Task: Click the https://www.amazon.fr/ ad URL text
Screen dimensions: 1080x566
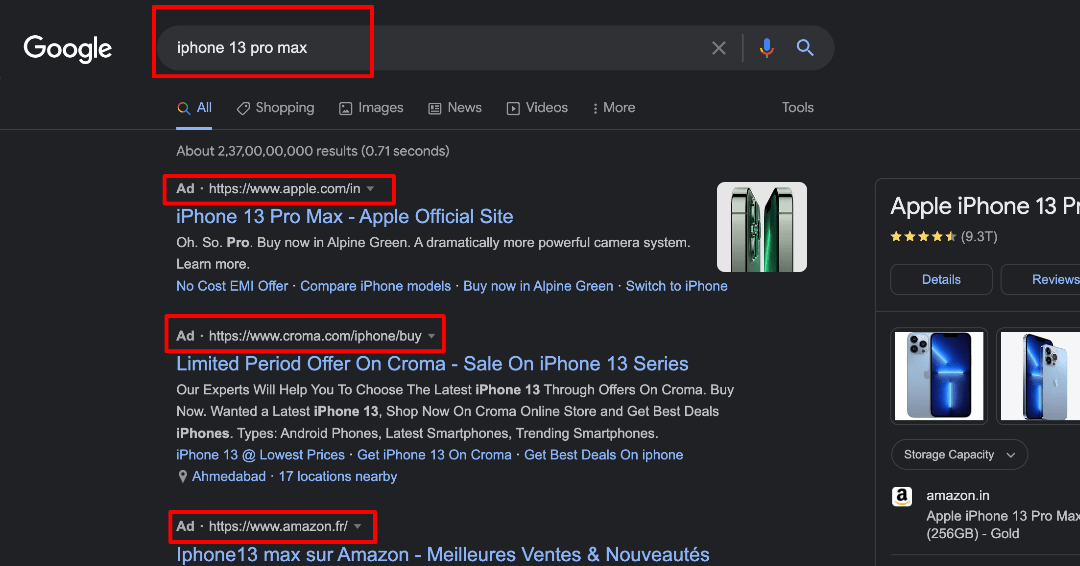Action: click(278, 527)
